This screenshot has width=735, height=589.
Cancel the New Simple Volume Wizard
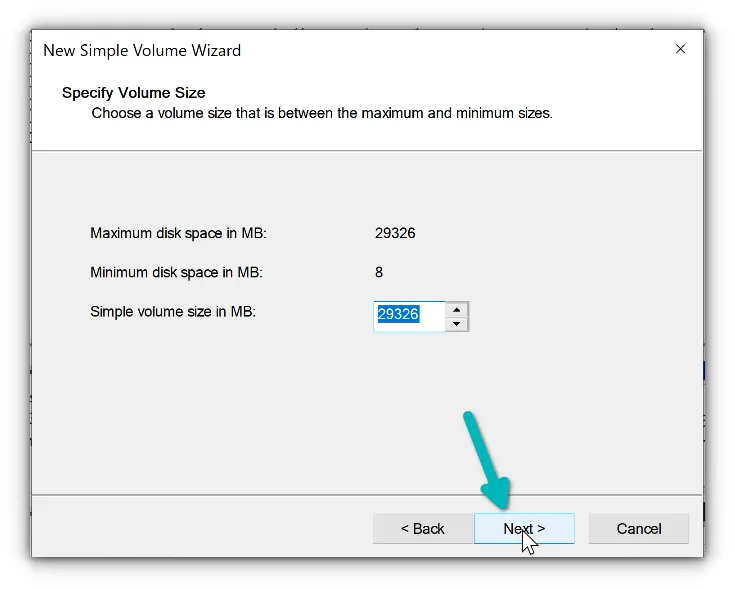(638, 529)
